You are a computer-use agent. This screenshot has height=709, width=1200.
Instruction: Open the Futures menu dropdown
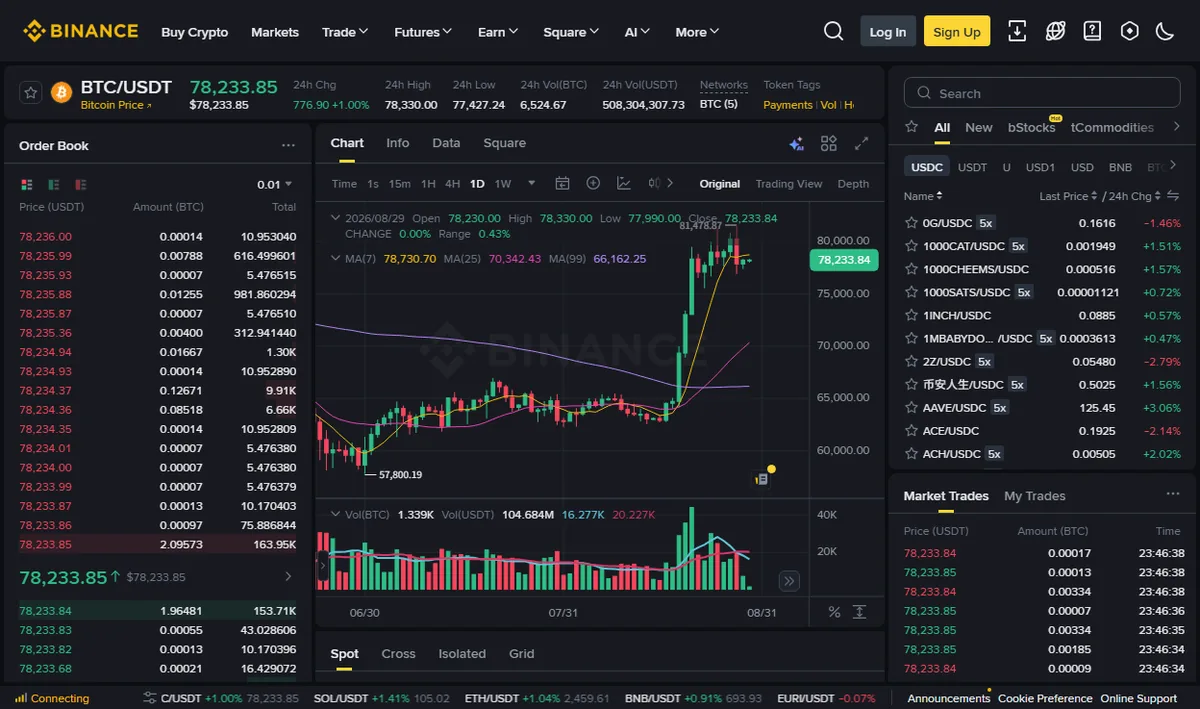(x=423, y=32)
